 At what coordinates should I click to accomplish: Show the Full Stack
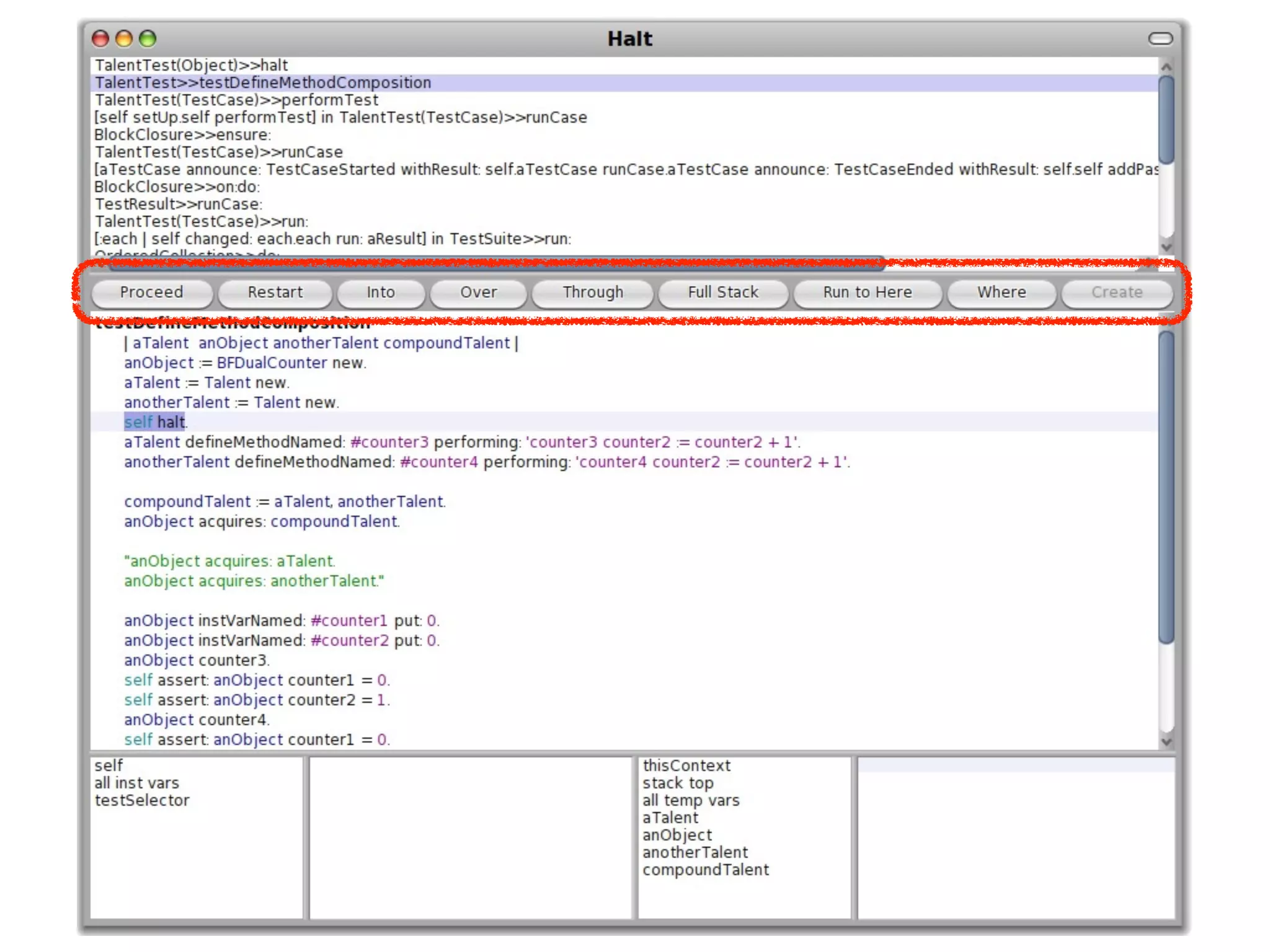[722, 292]
